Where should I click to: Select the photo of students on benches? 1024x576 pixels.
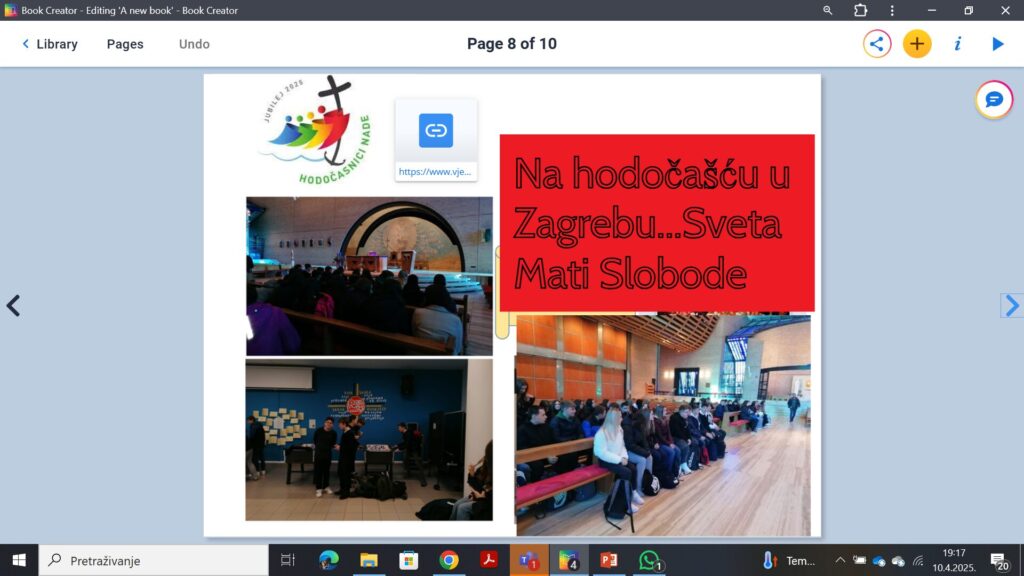click(x=663, y=425)
